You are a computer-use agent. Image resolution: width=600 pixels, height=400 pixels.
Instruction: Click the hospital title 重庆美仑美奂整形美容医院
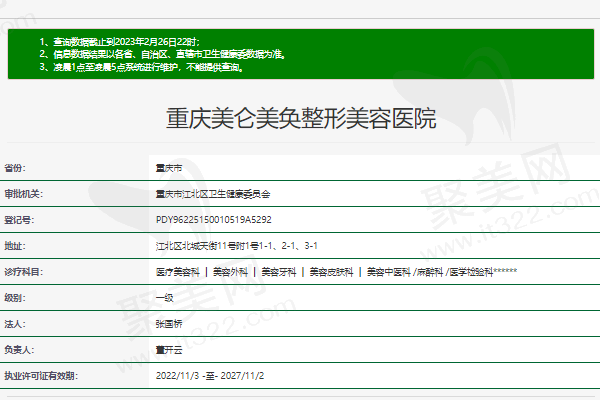point(301,118)
